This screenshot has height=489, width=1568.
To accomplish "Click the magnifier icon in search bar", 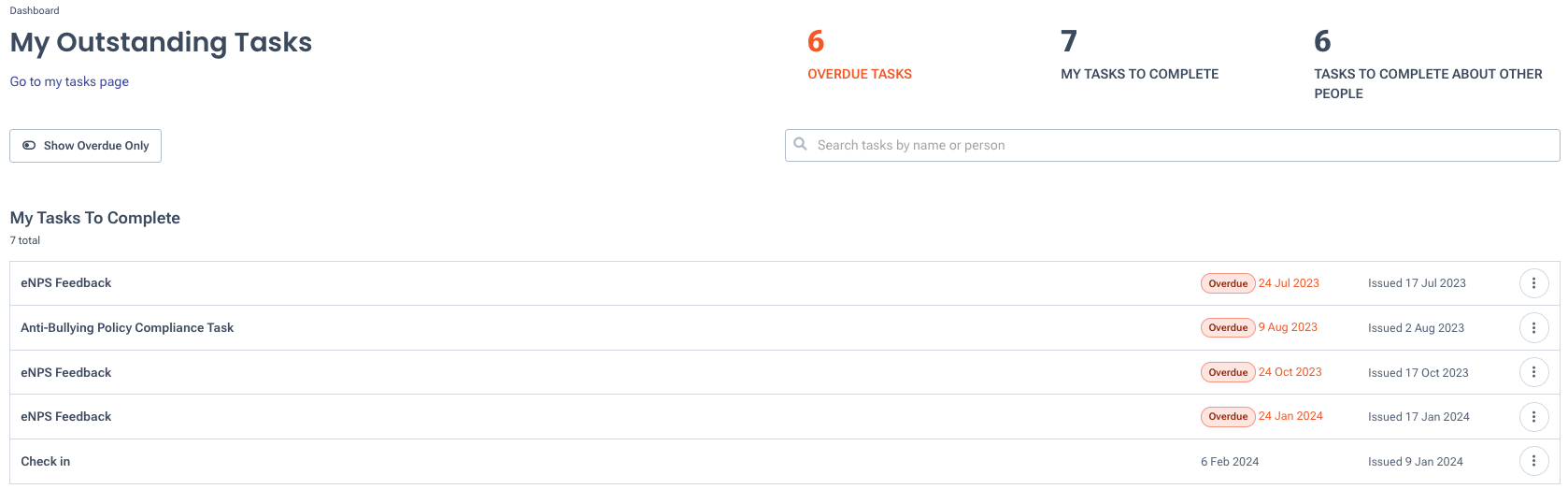I will 801,144.
